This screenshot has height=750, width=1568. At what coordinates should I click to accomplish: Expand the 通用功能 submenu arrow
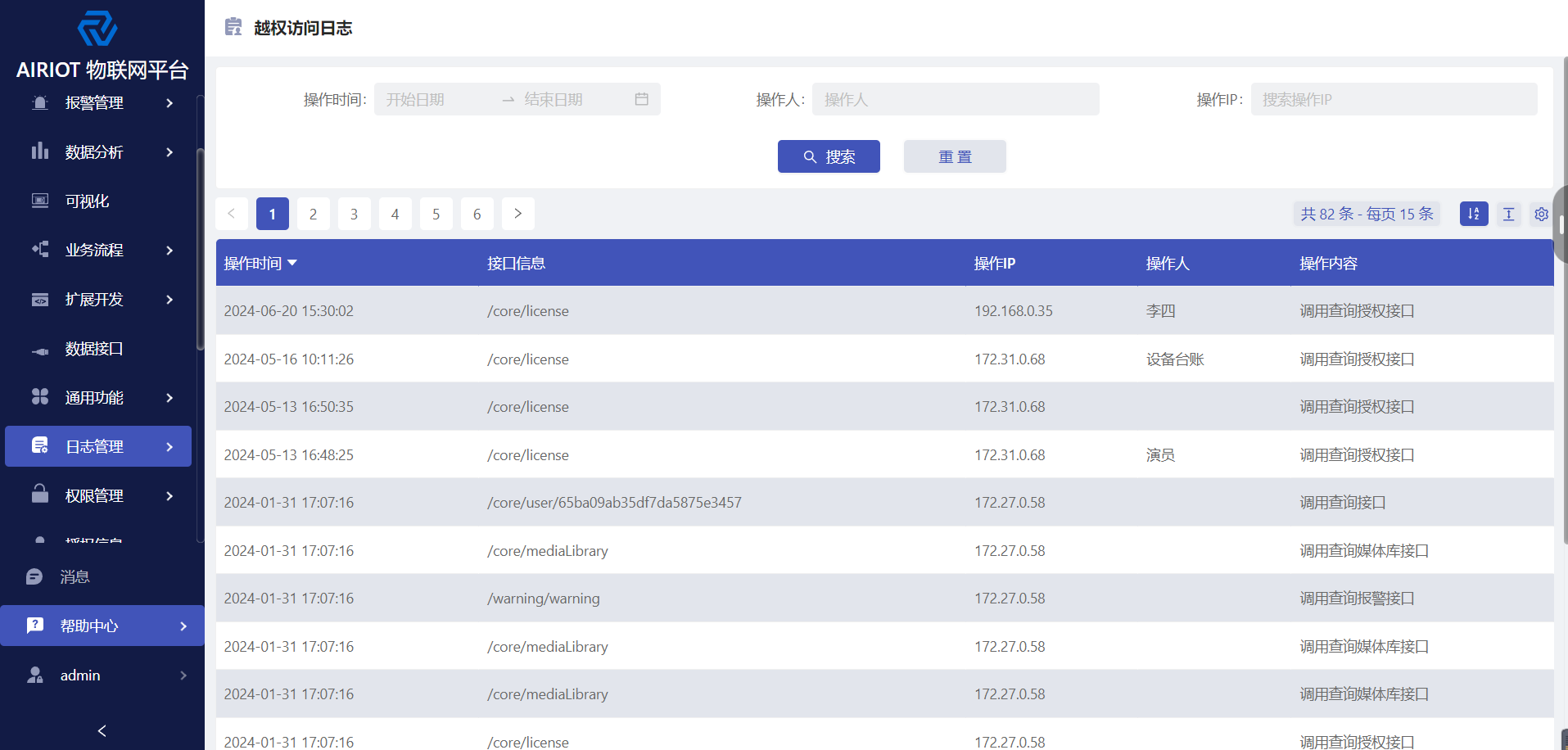169,397
